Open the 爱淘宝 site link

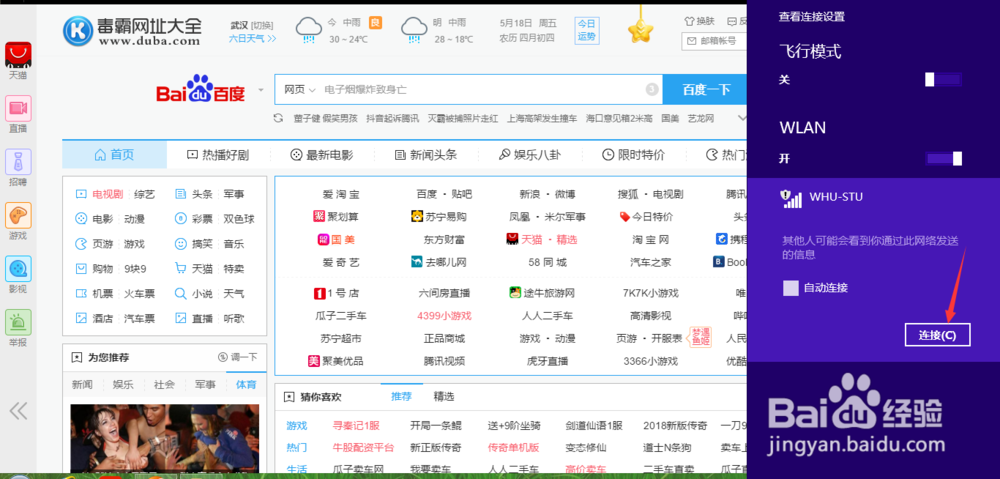(x=341, y=195)
